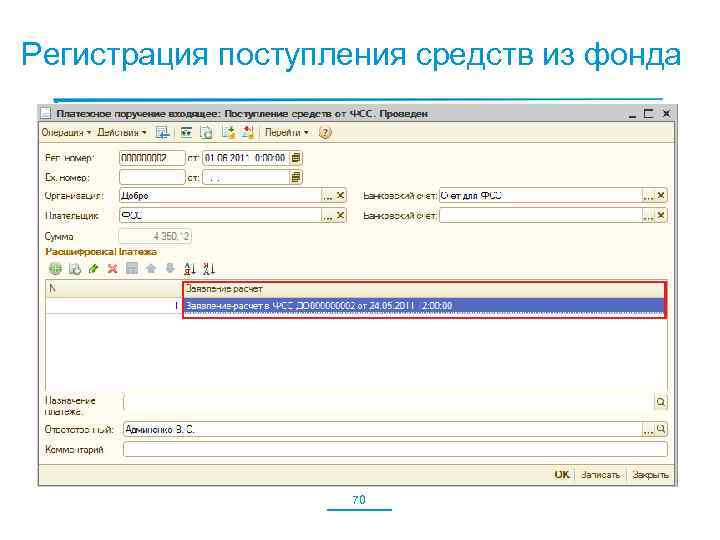Maximize the payment order window

pyautogui.click(x=648, y=113)
